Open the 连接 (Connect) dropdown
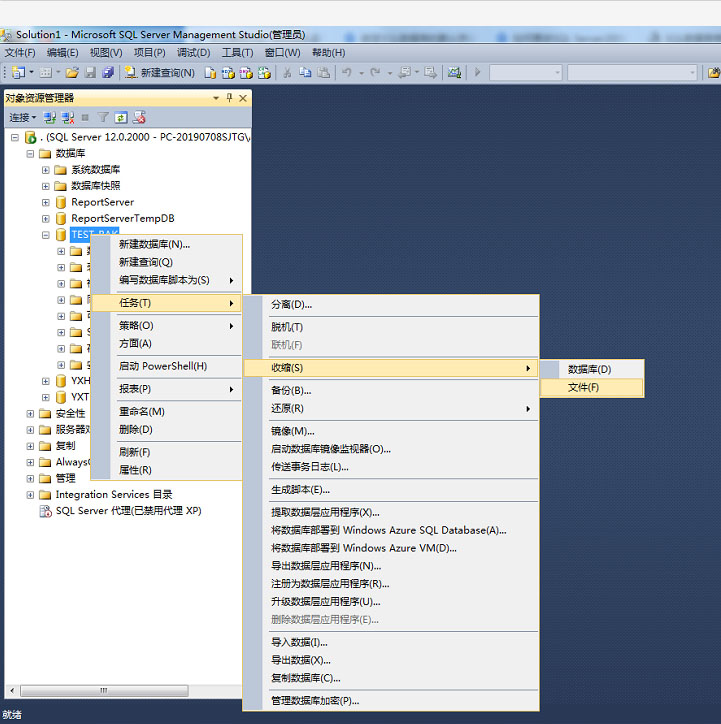 (22, 117)
